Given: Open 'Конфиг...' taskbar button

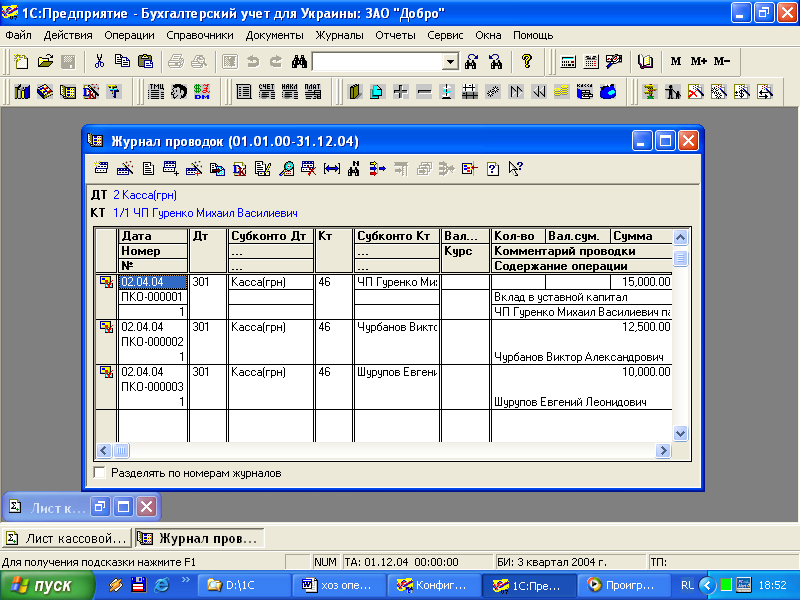Looking at the screenshot, I should (435, 585).
